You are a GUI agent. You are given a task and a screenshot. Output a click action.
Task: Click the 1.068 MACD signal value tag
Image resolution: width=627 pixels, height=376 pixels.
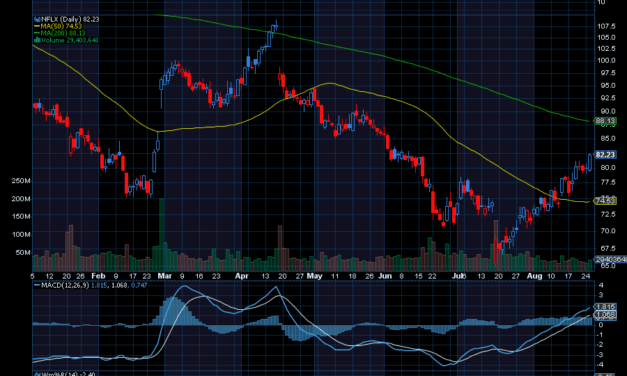[605, 315]
